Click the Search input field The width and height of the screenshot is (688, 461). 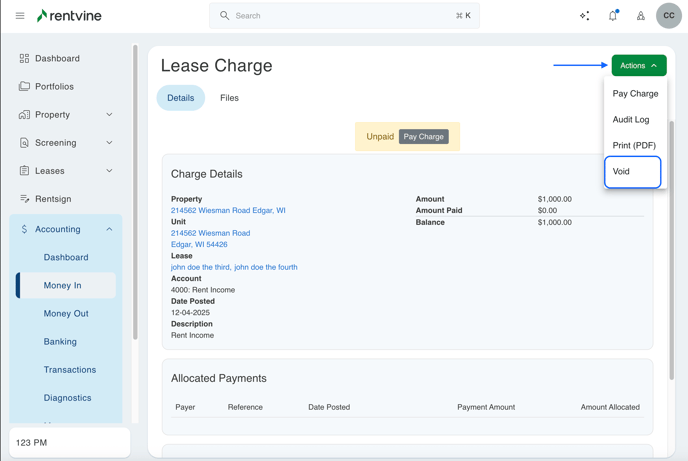coord(345,16)
